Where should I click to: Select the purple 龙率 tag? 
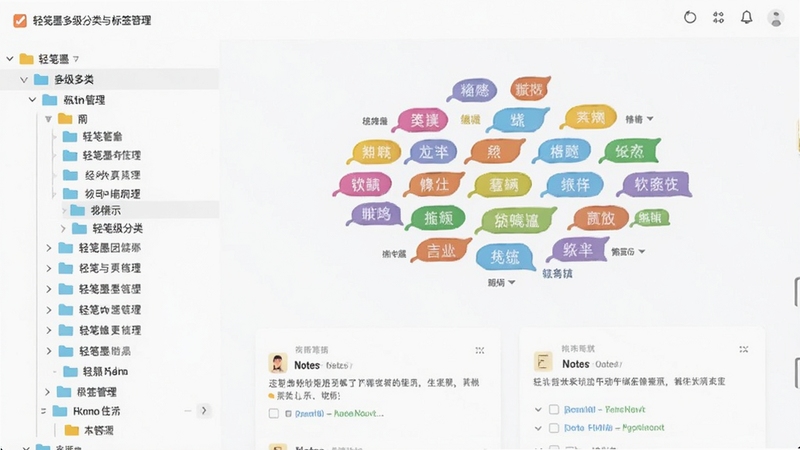click(433, 152)
